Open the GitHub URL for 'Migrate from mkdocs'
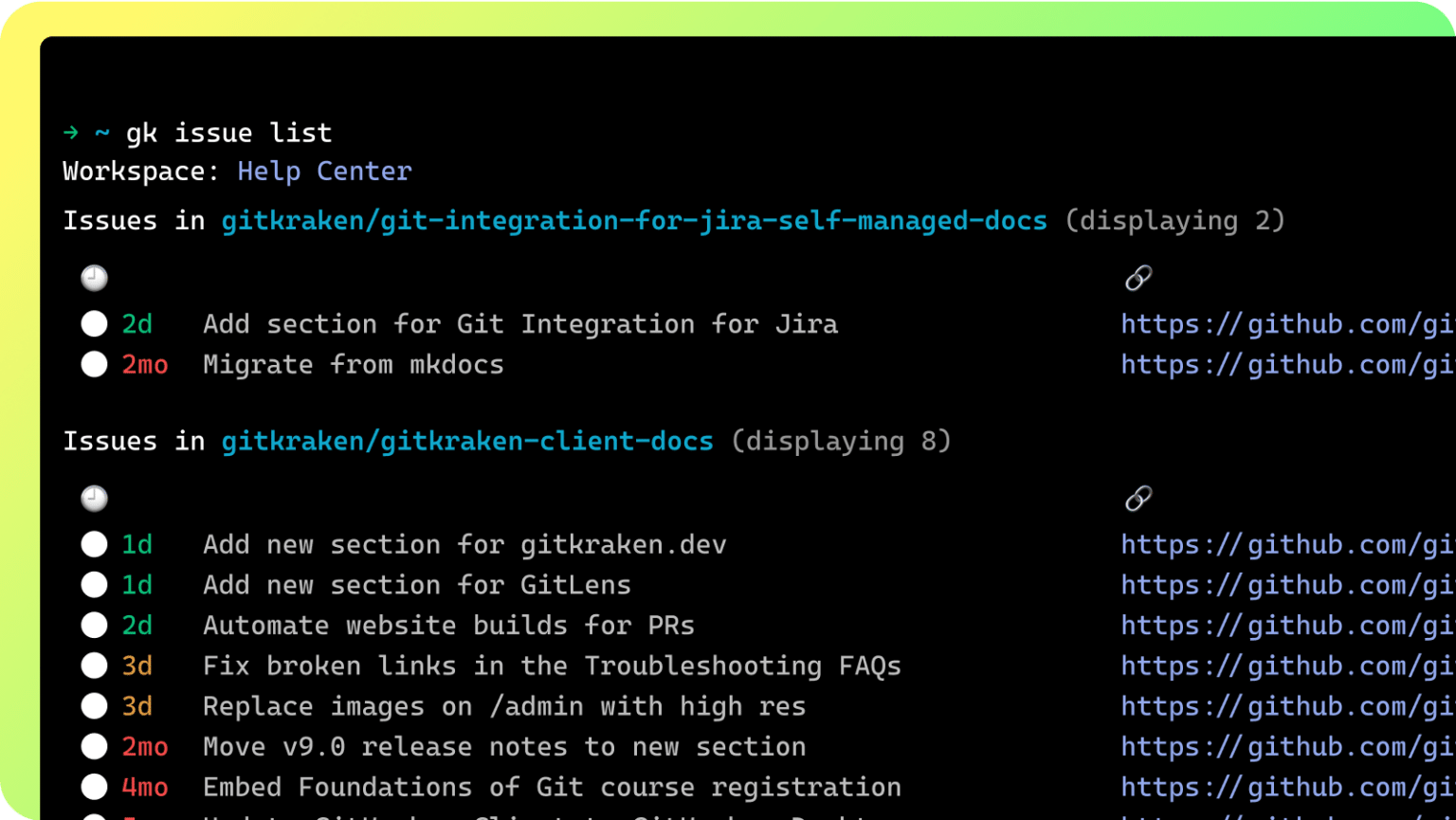The height and width of the screenshot is (820, 1456). point(1280,364)
